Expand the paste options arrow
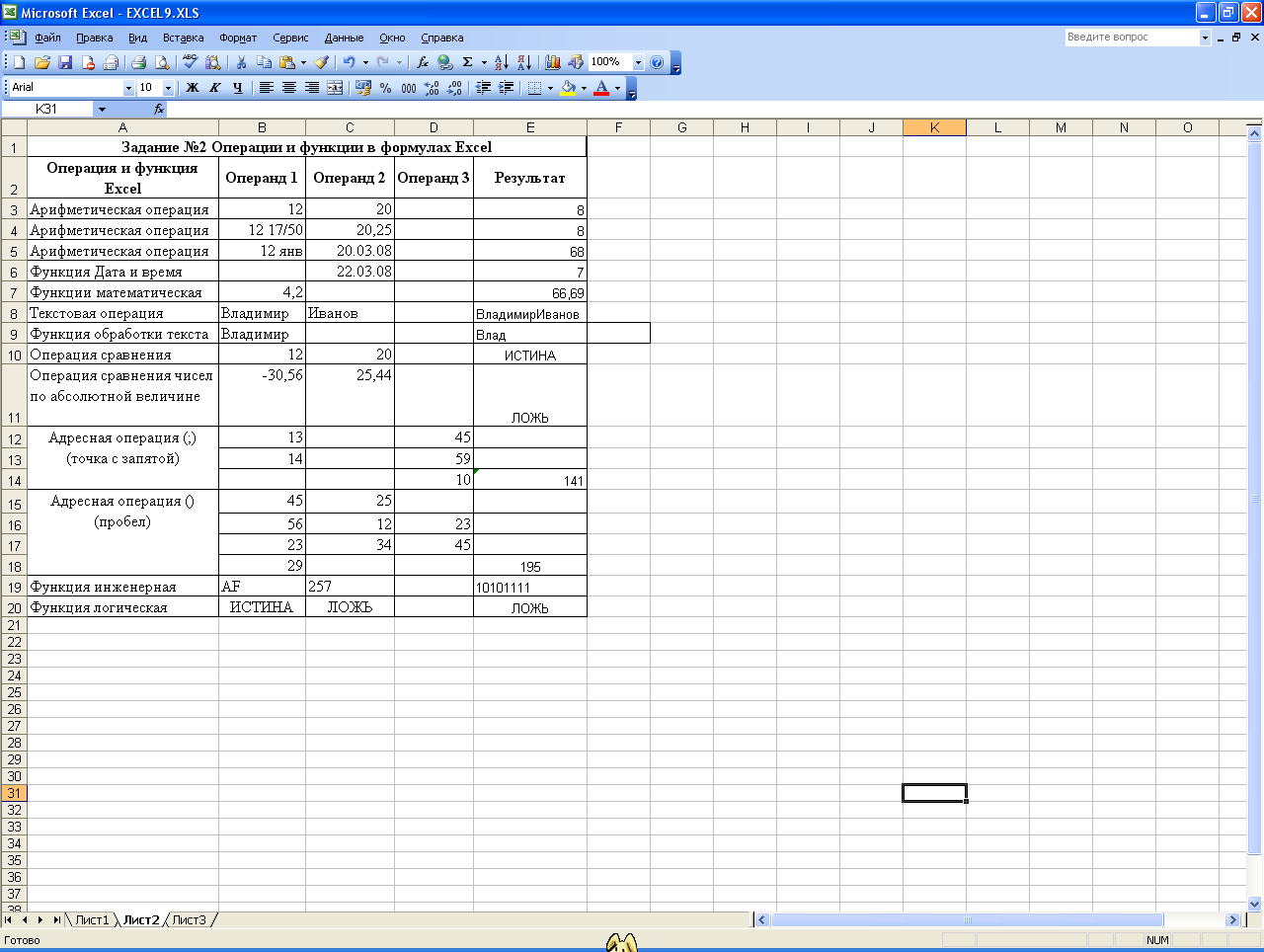Screen dimensions: 1264x952 [x=302, y=62]
